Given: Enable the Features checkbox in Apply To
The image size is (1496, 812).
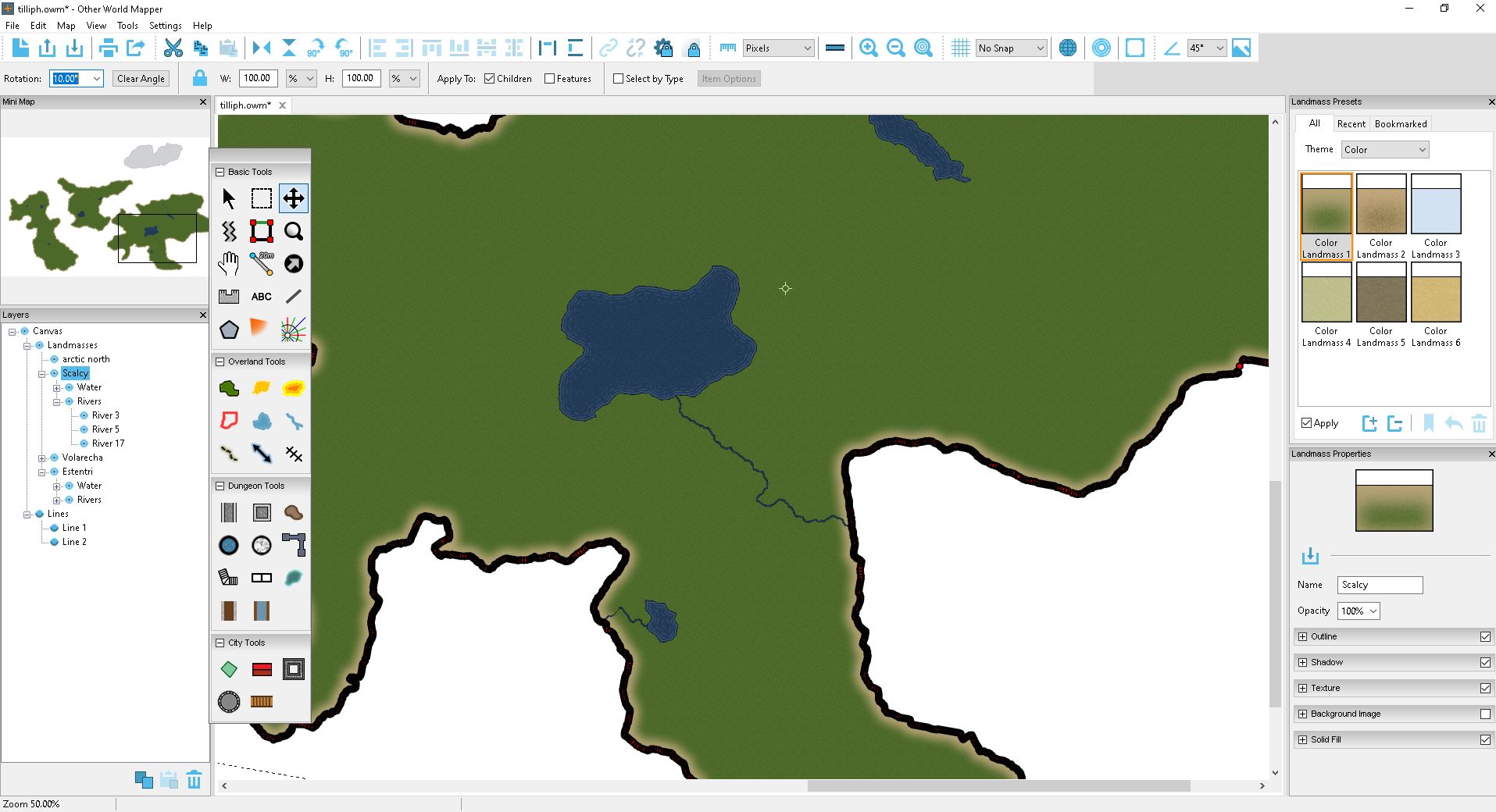Looking at the screenshot, I should pyautogui.click(x=551, y=78).
